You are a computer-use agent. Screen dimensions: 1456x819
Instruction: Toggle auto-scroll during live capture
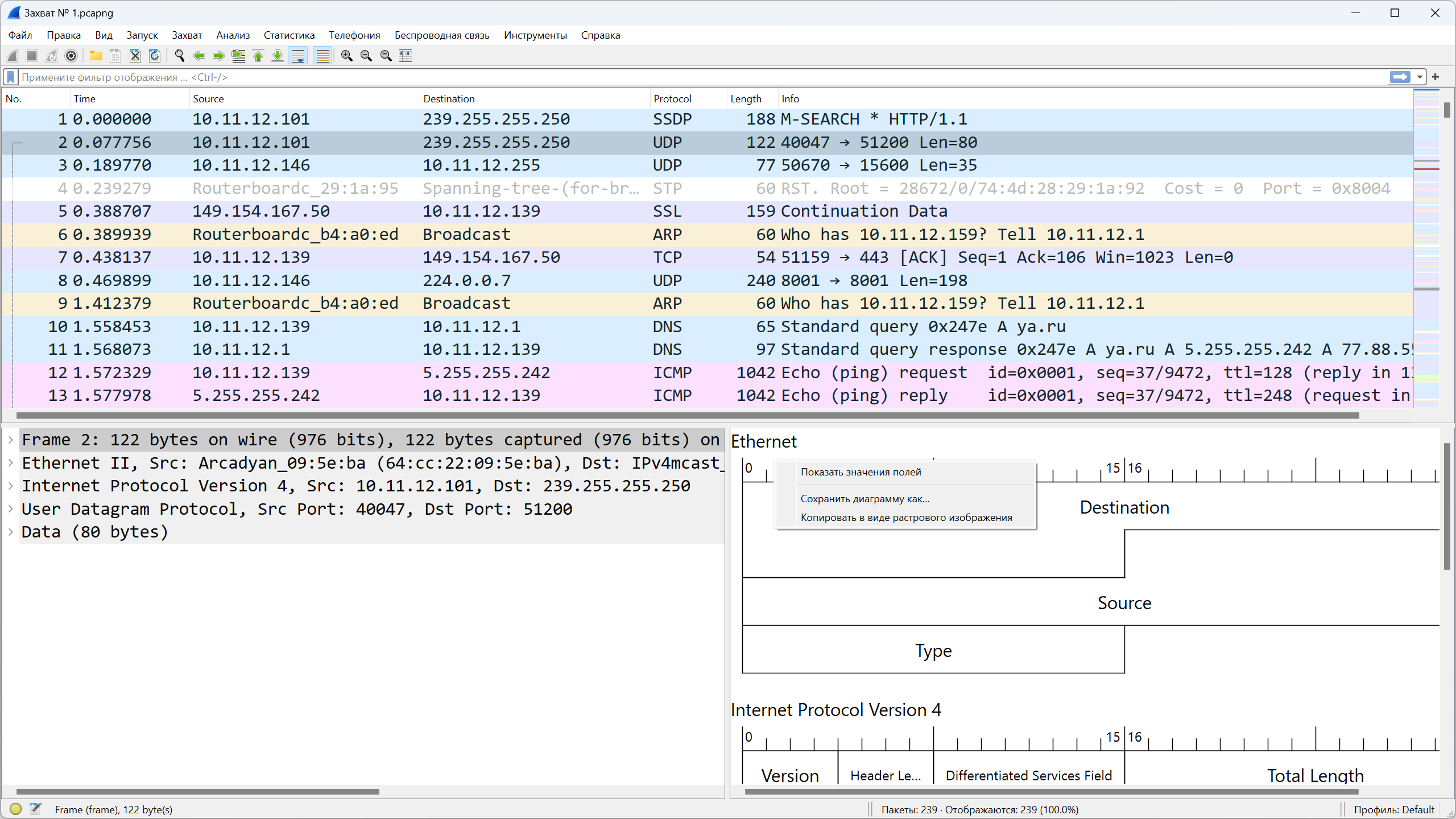297,56
